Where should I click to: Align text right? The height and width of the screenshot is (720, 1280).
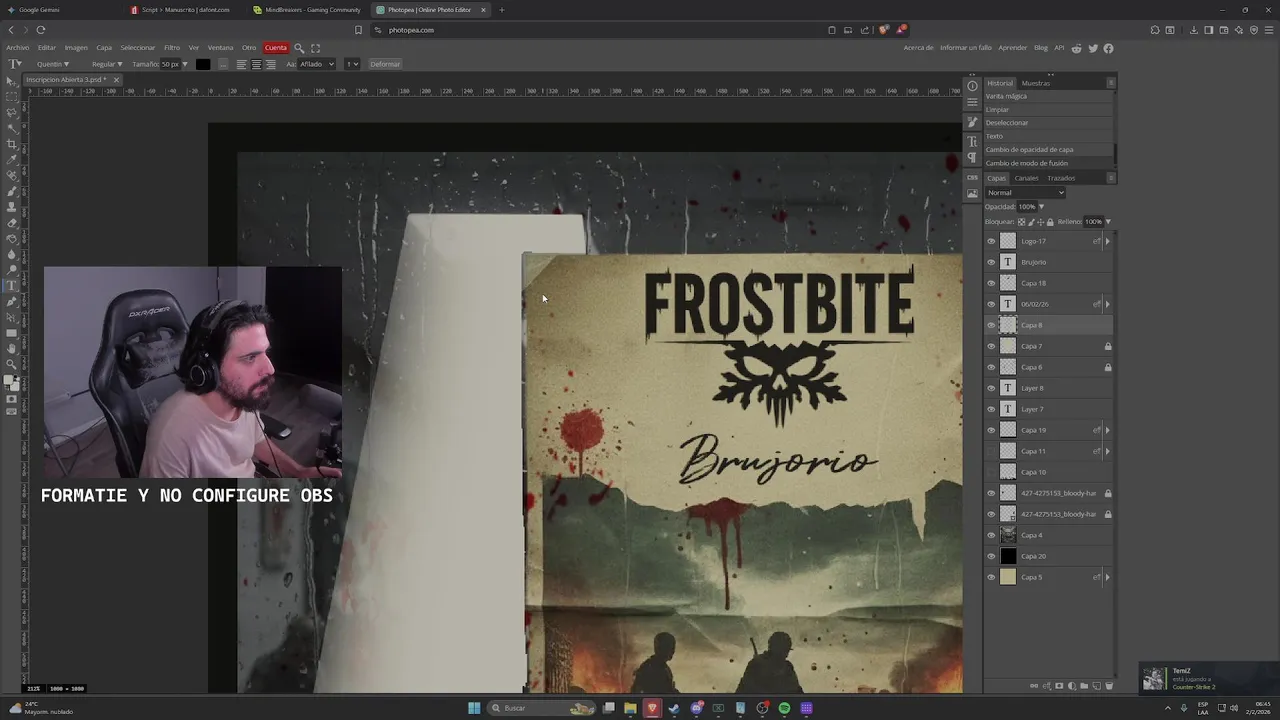[x=270, y=64]
